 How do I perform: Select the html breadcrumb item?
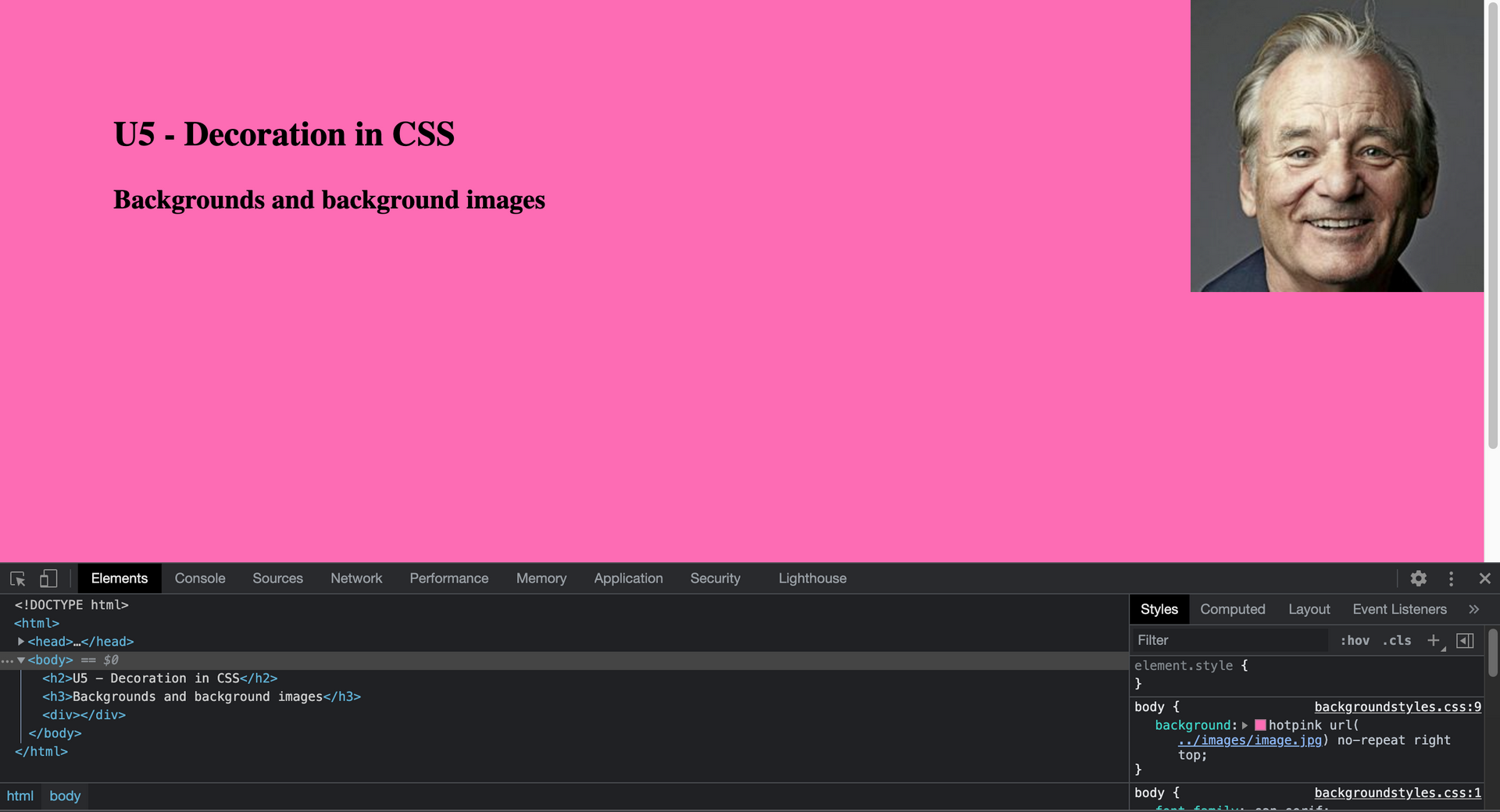20,796
